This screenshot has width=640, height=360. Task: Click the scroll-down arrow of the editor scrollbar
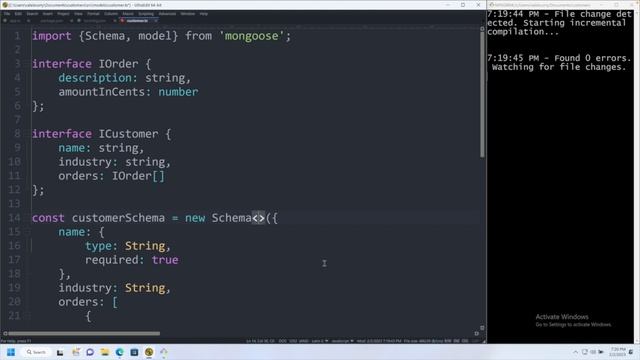coord(482,328)
